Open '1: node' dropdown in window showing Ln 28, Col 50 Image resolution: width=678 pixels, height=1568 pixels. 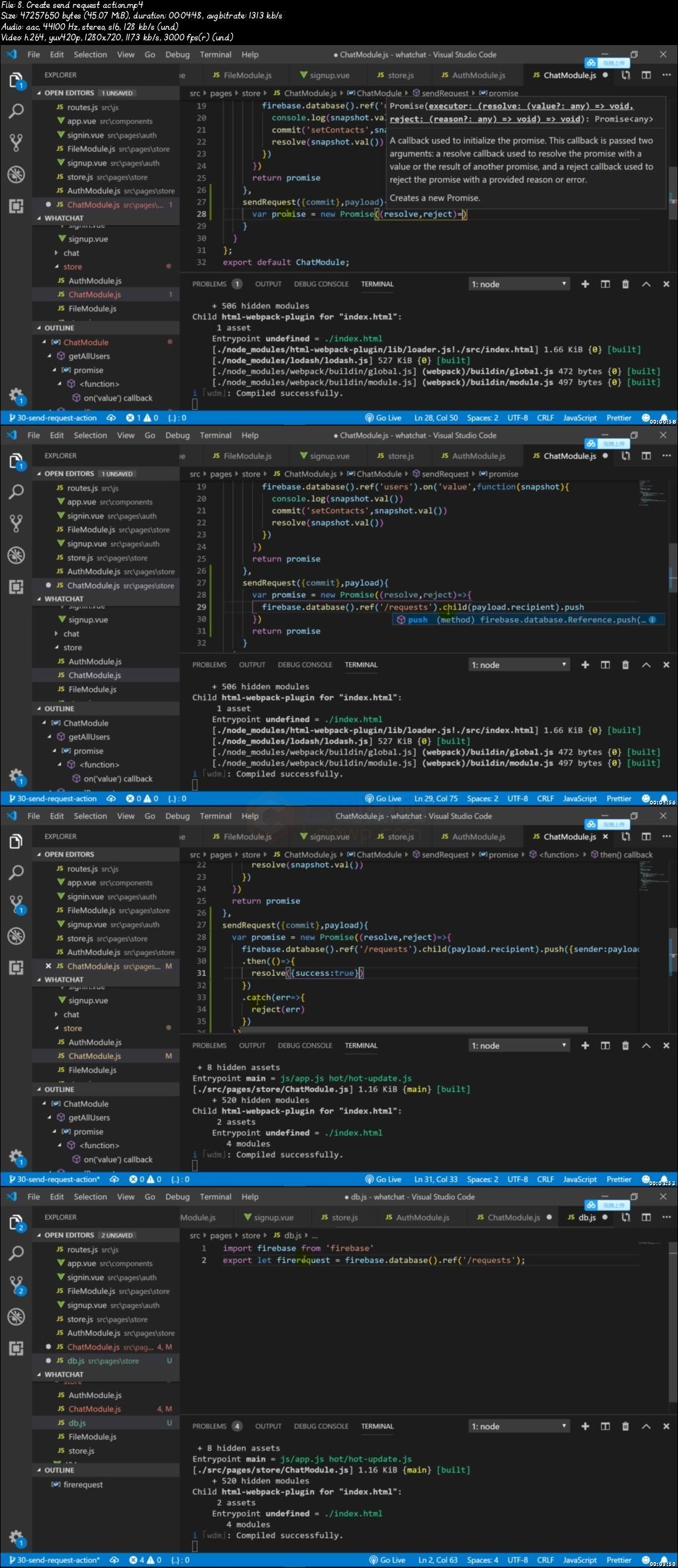tap(519, 284)
